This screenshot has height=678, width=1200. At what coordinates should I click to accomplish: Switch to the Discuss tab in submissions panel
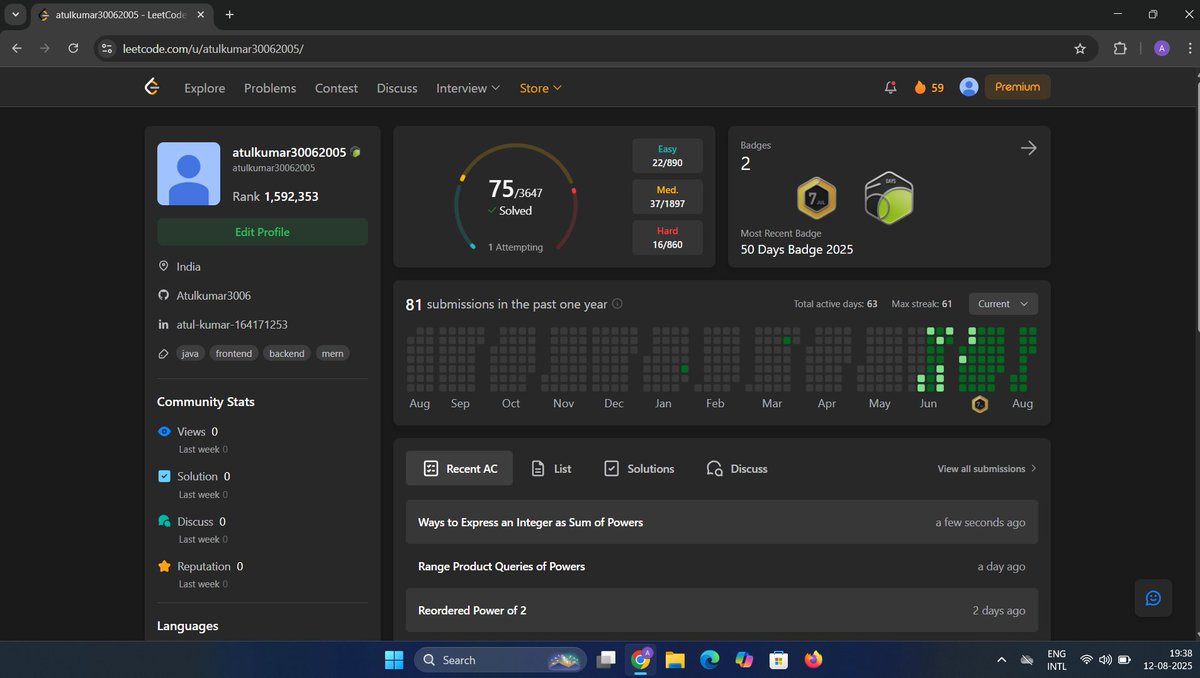737,468
